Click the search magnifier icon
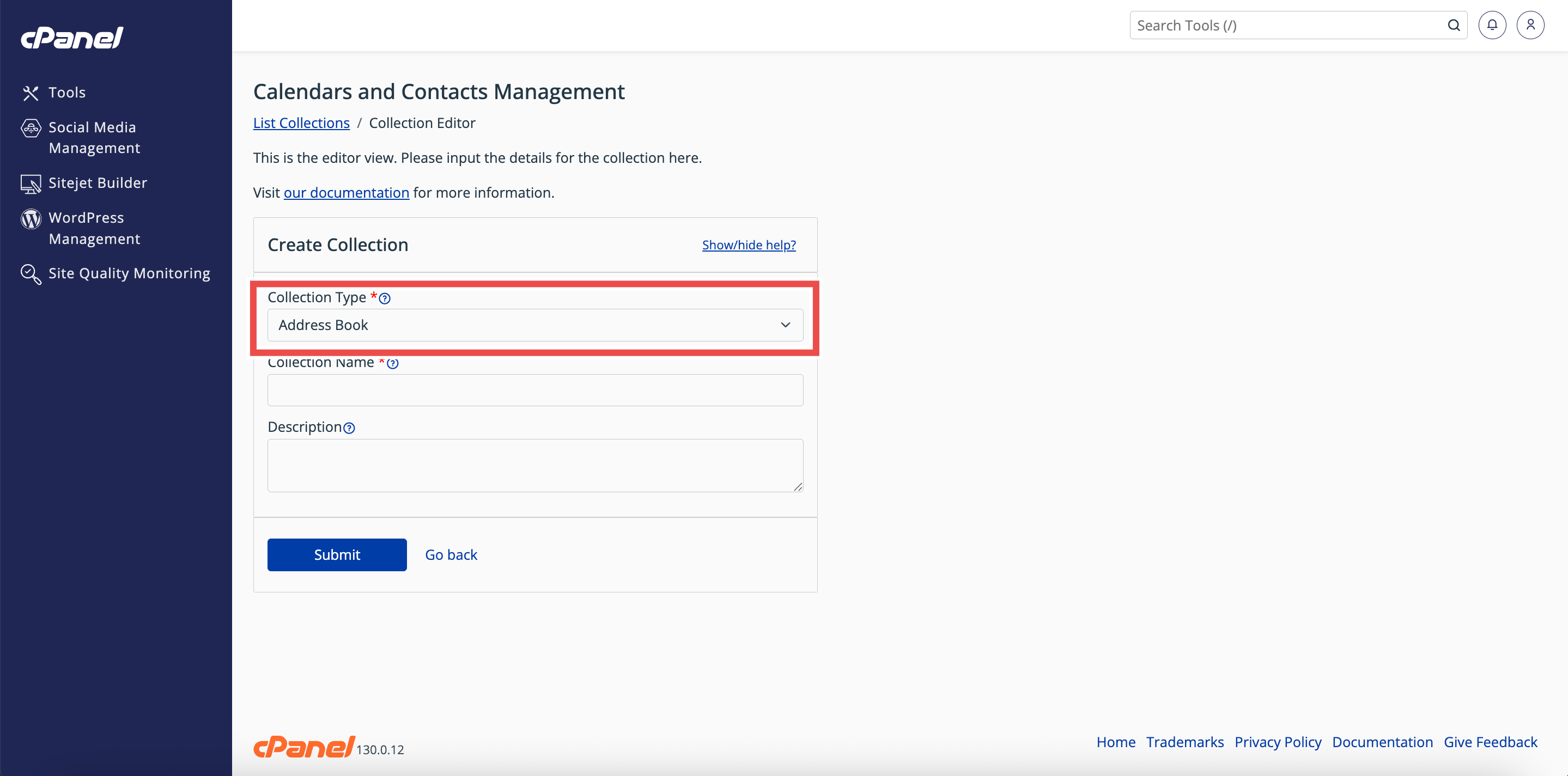 pos(1454,25)
